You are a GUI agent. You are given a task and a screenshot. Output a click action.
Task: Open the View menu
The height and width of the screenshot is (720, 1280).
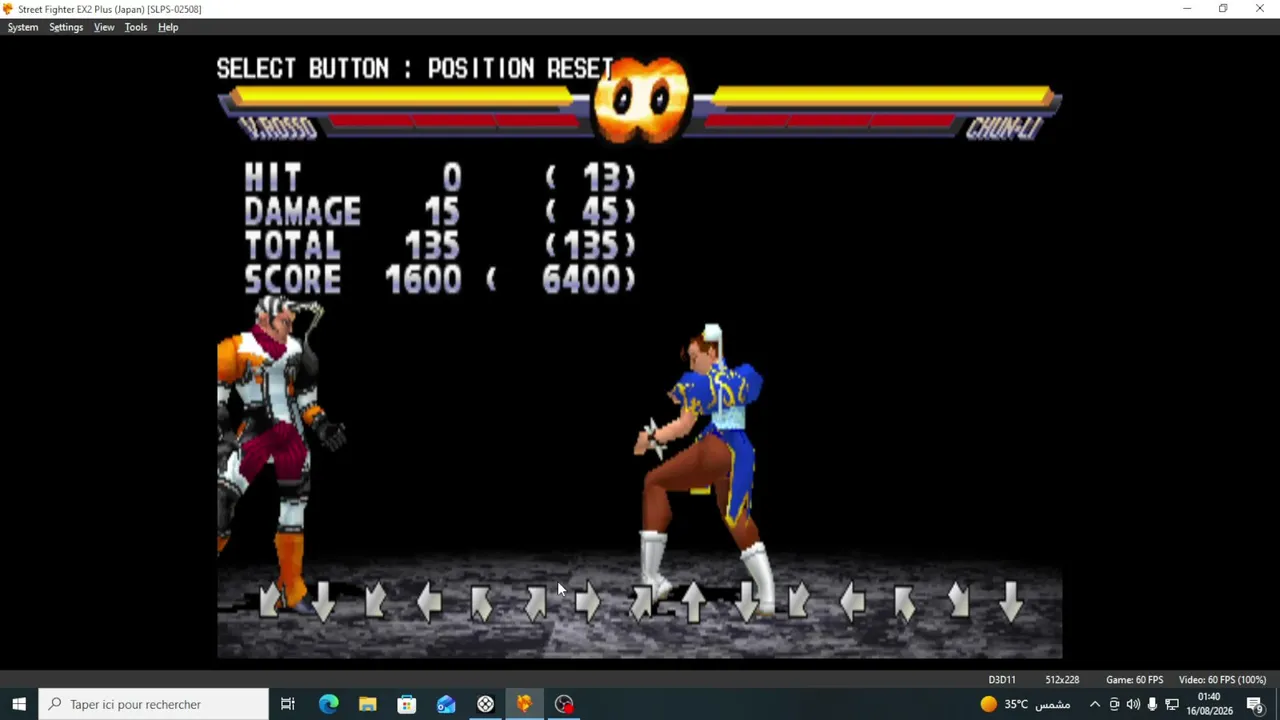coord(104,27)
